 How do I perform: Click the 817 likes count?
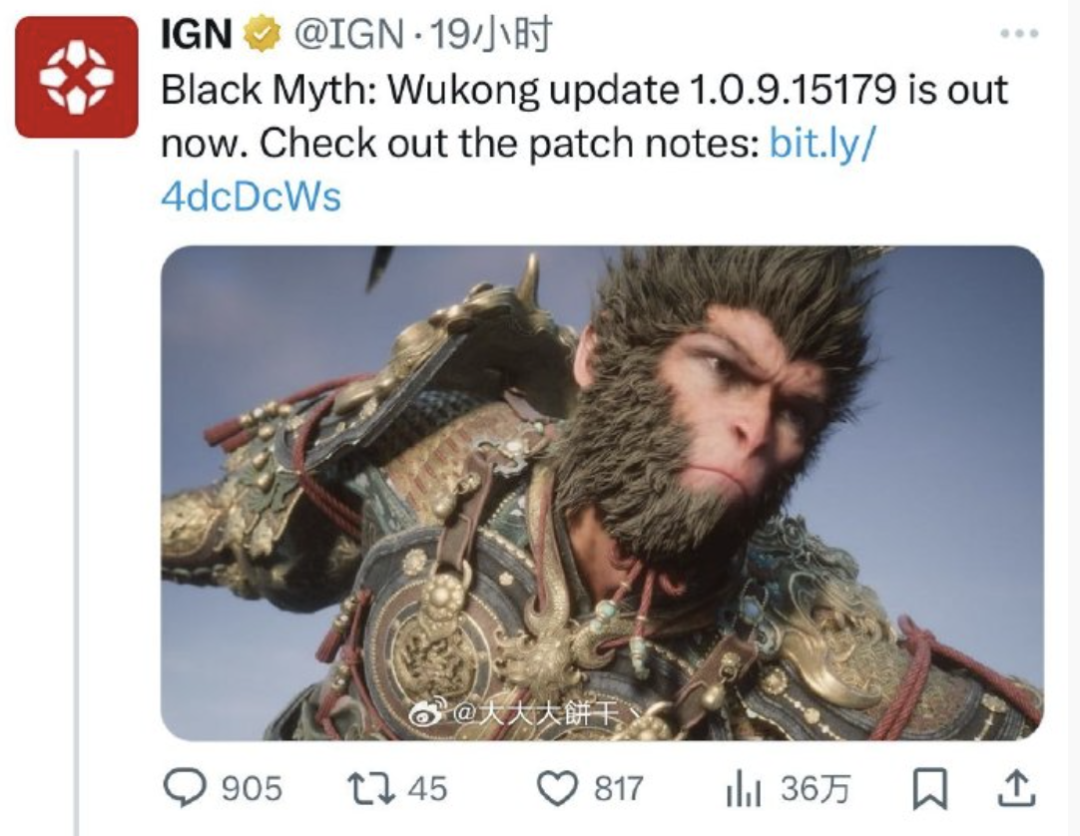point(619,789)
